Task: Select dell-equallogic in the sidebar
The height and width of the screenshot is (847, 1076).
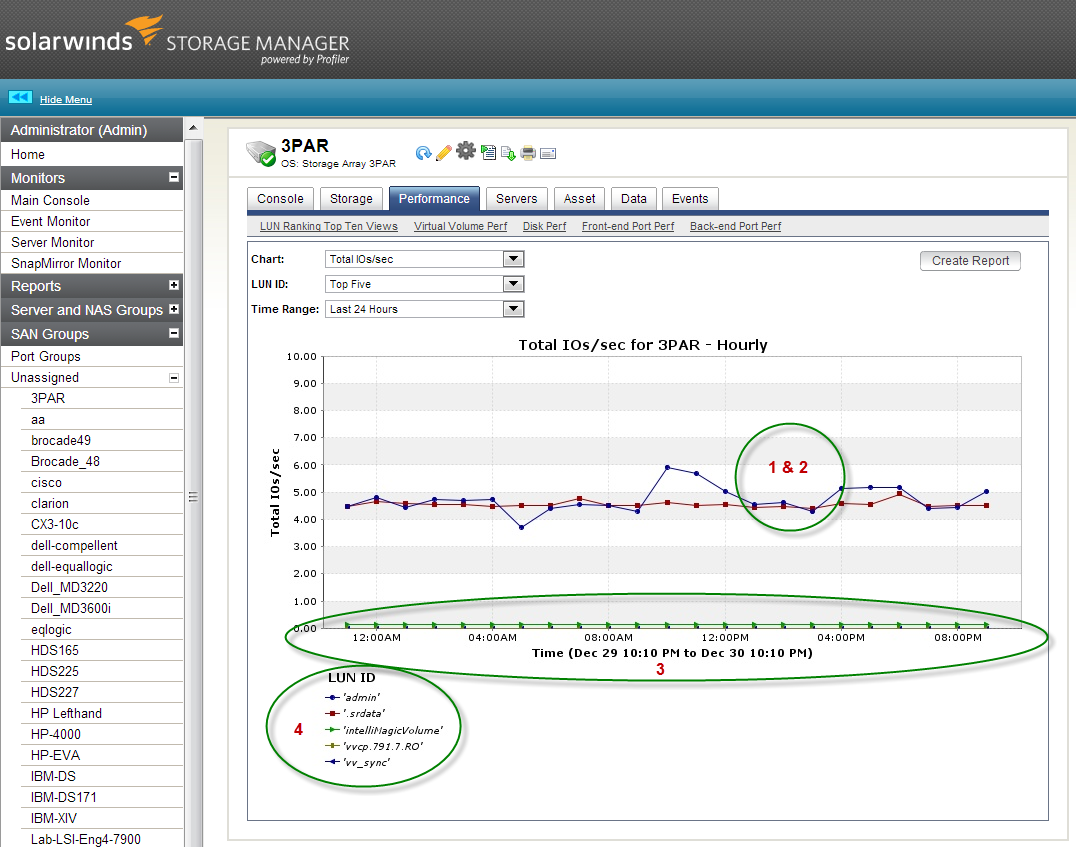Action: 102,566
